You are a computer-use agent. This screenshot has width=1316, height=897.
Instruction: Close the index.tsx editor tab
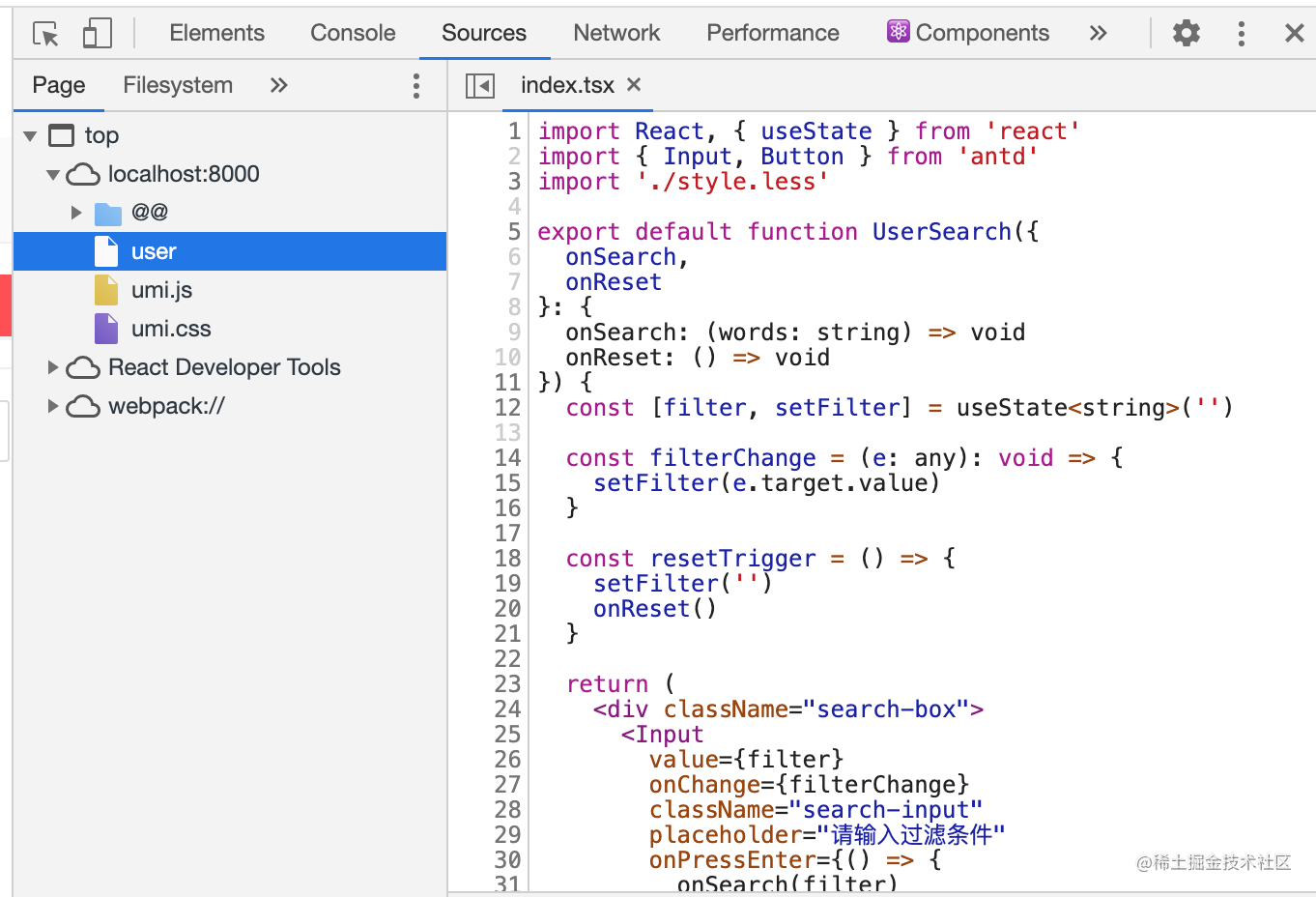click(634, 85)
